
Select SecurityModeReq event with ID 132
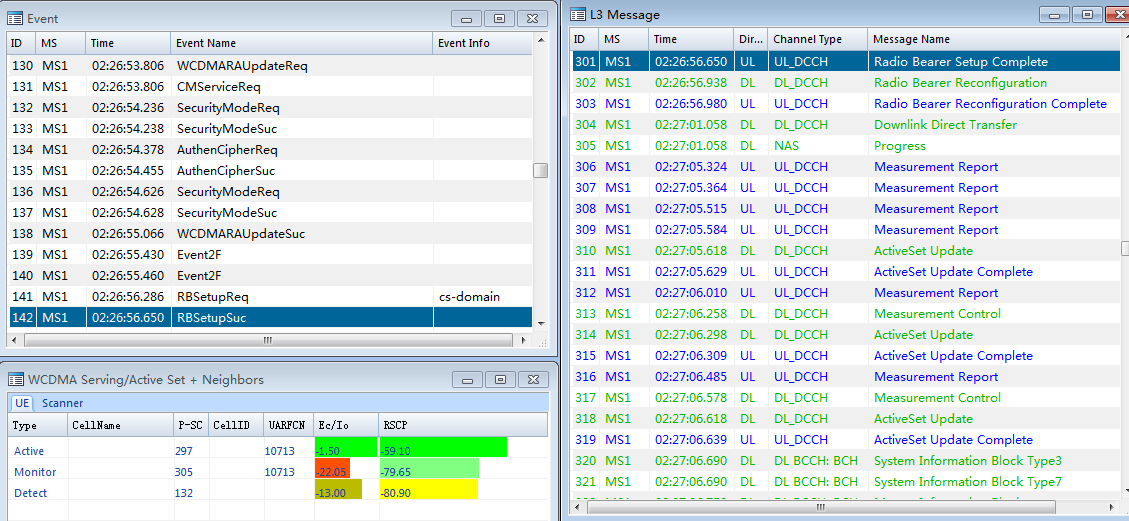[270, 108]
